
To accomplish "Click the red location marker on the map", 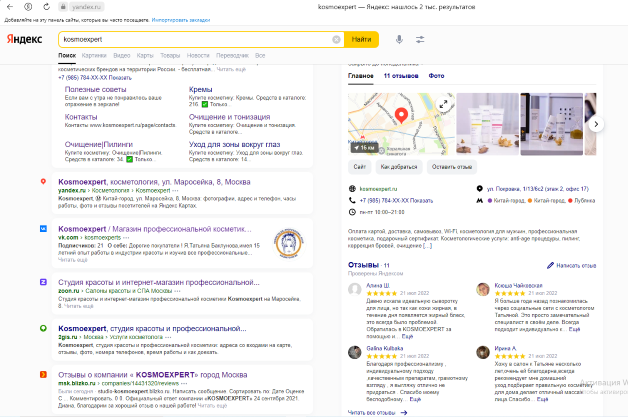I will [x=401, y=115].
